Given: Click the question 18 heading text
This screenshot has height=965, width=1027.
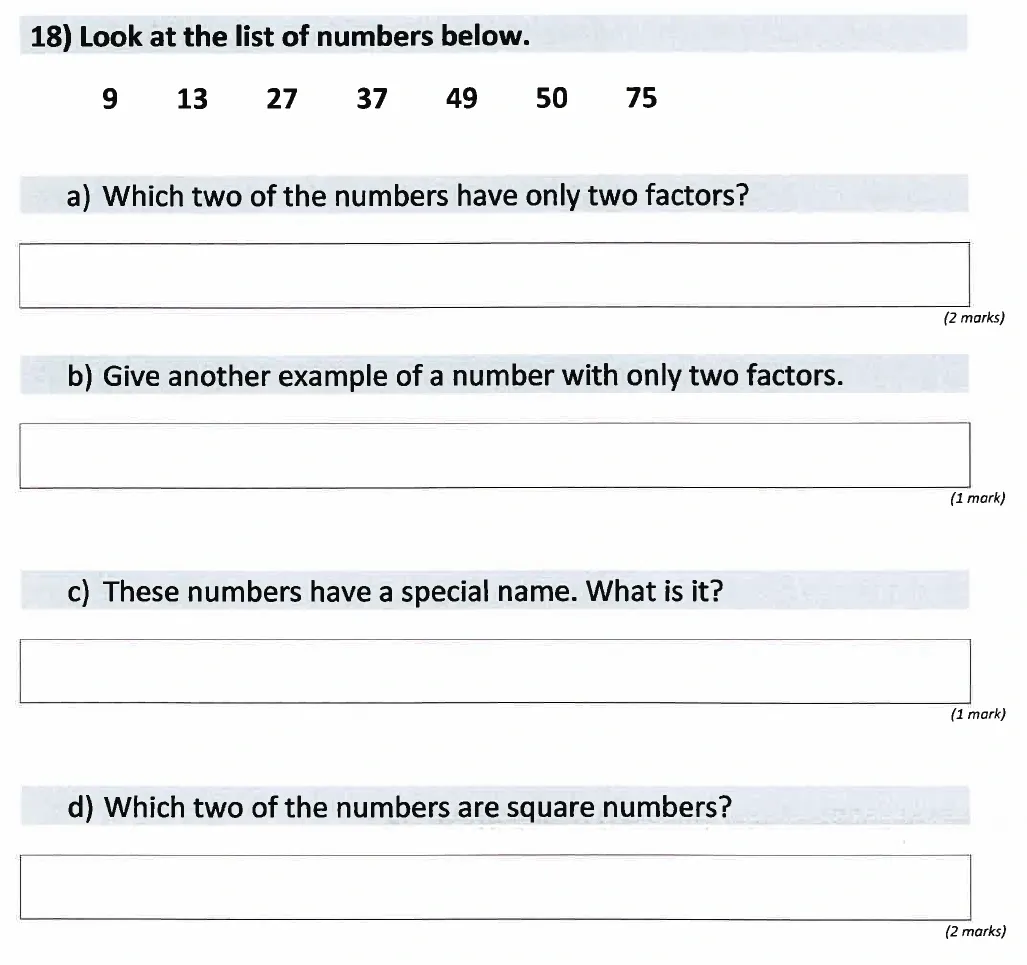Looking at the screenshot, I should pyautogui.click(x=280, y=38).
